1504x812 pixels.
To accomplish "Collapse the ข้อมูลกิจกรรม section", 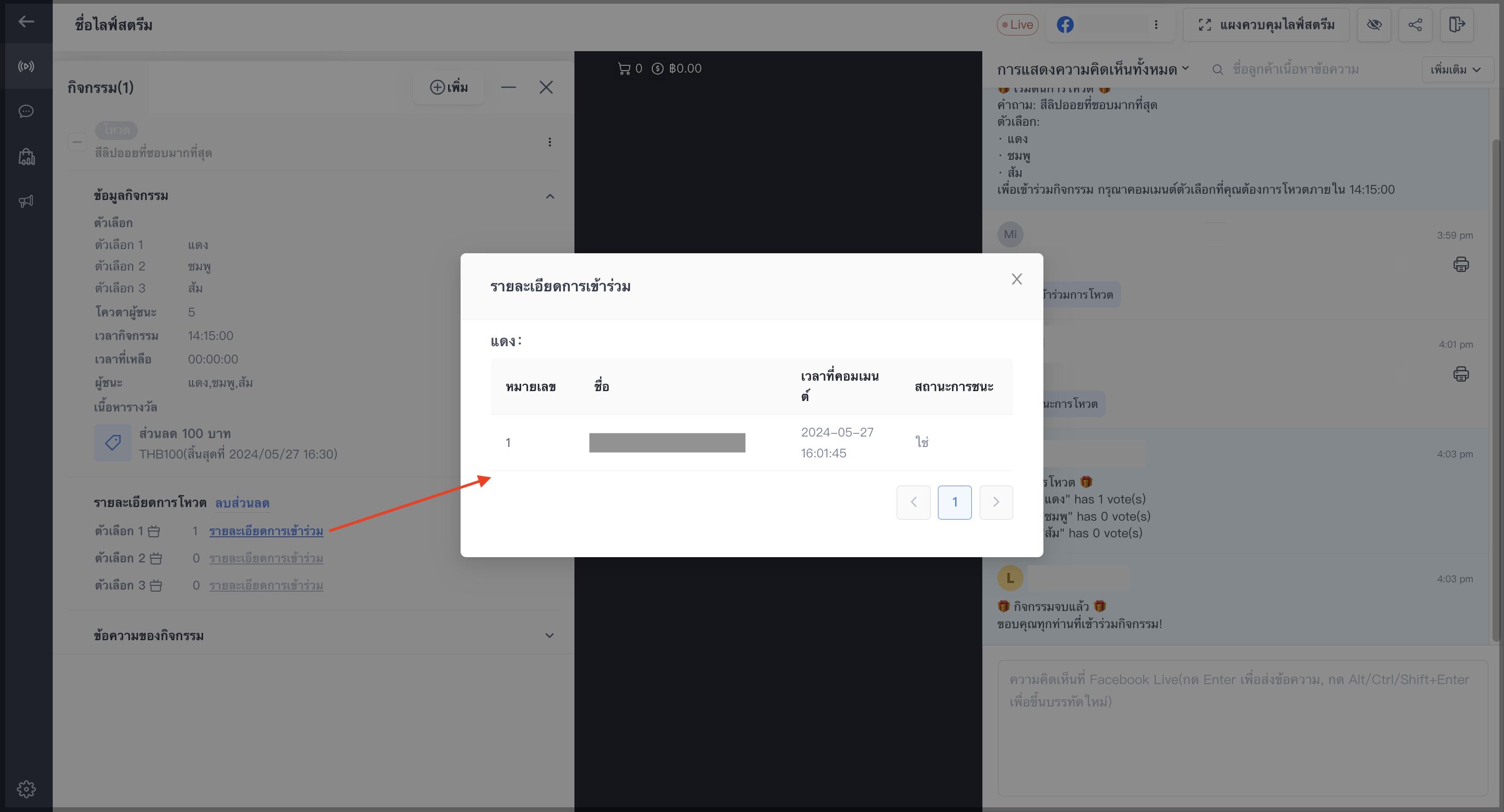I will point(549,196).
